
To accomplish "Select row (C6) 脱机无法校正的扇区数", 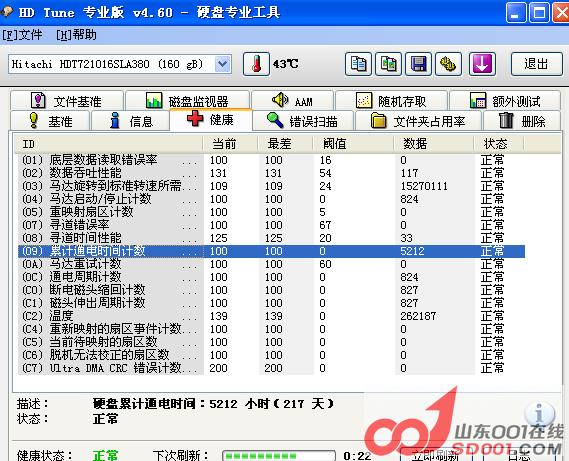I will 271,355.
